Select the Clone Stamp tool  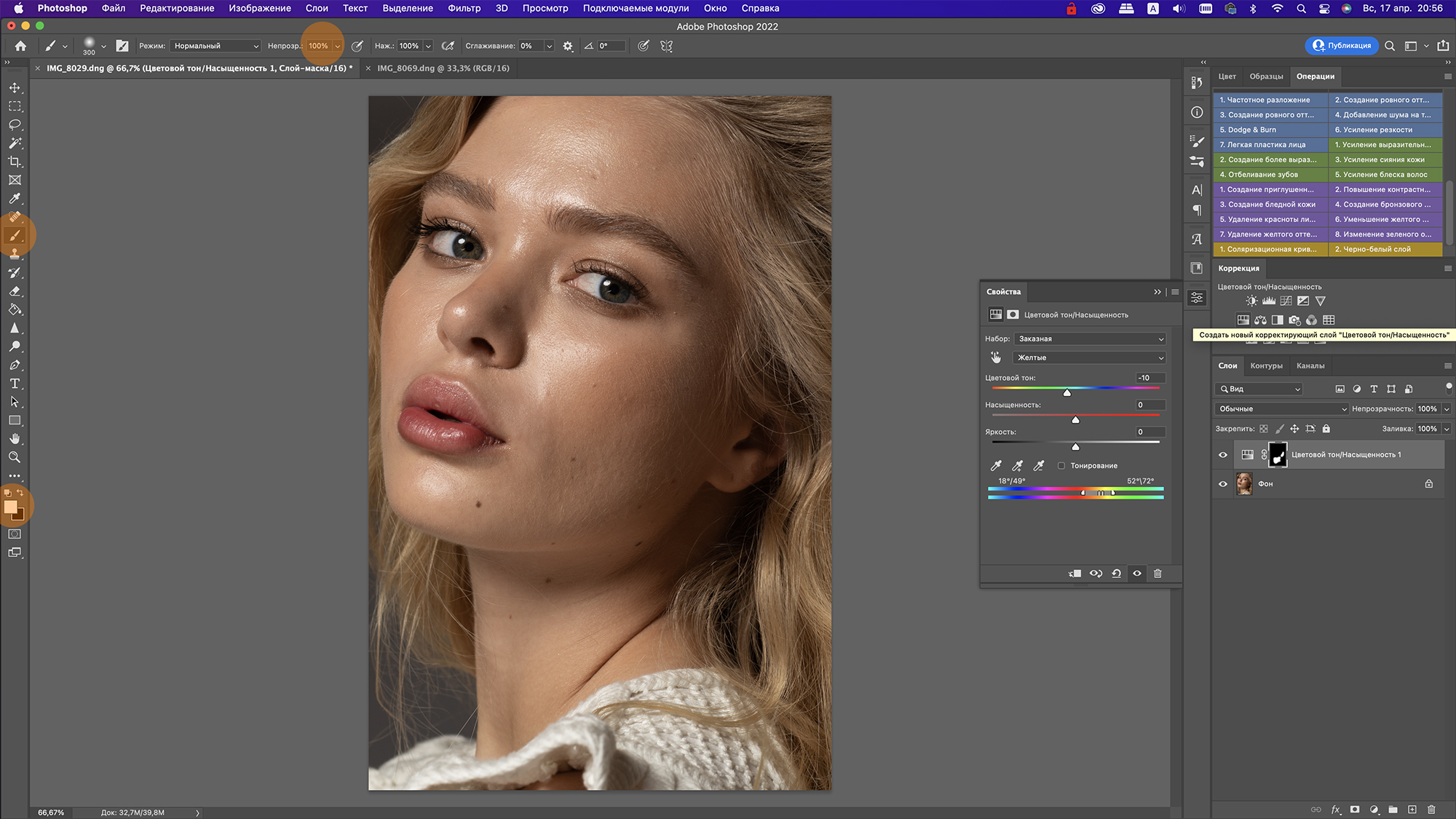(15, 254)
